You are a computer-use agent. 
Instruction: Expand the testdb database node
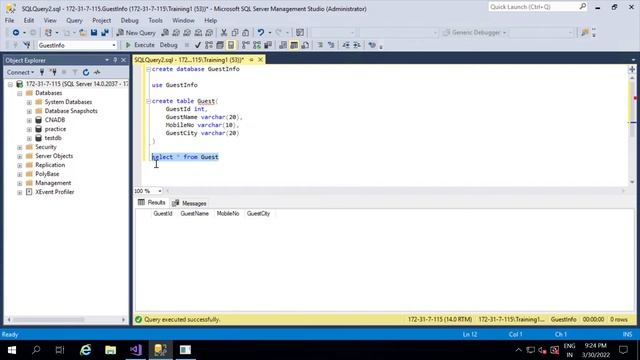click(29, 138)
